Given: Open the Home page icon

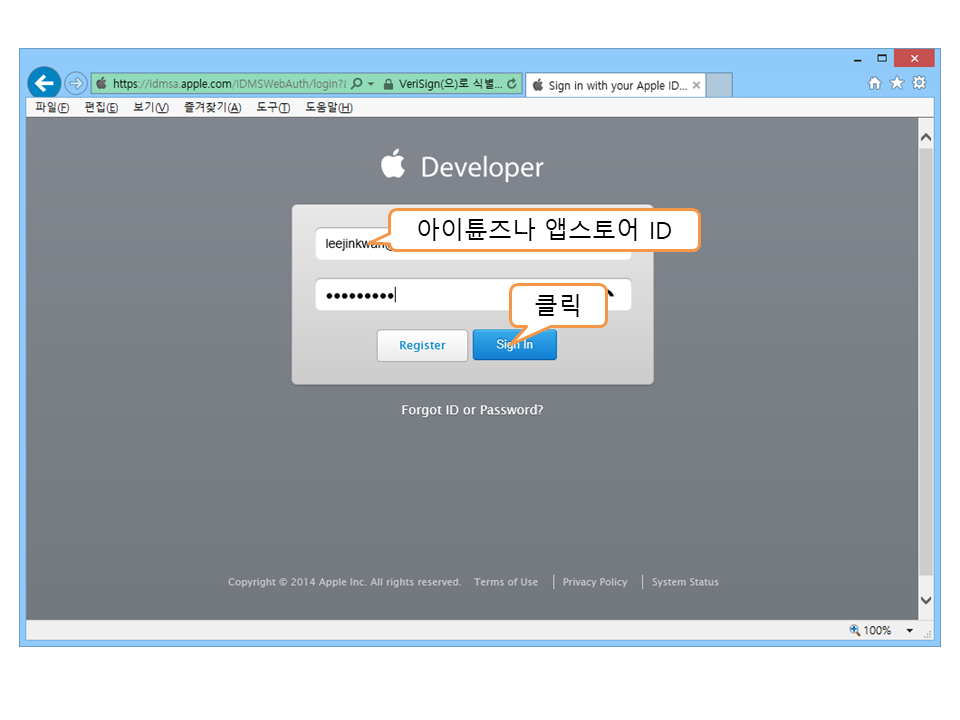Looking at the screenshot, I should 875,83.
